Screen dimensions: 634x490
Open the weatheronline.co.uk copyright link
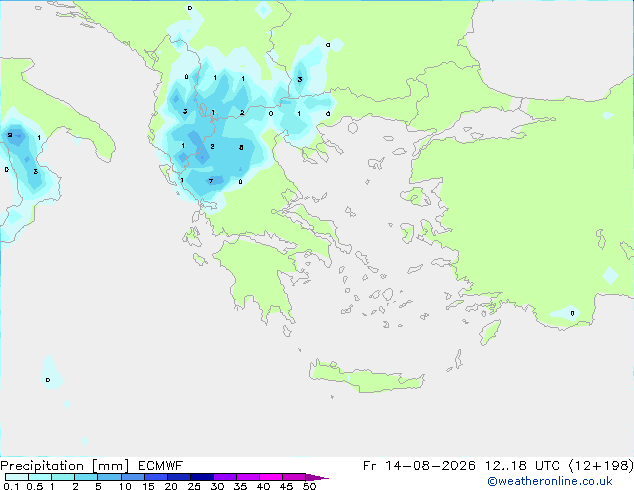click(x=550, y=481)
